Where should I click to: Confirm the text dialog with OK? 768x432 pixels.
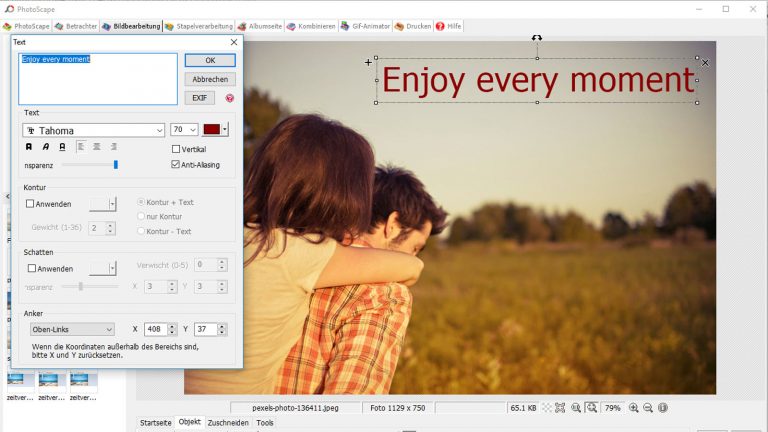(210, 60)
